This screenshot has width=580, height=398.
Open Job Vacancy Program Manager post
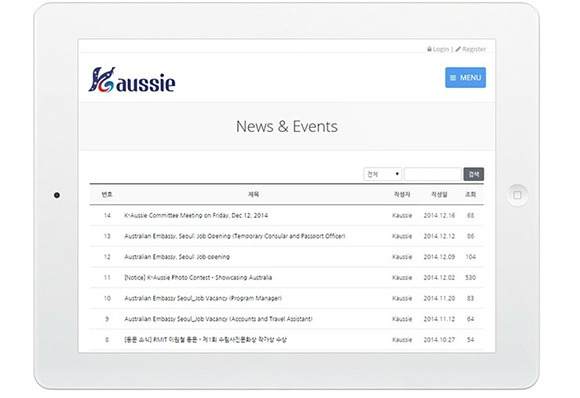tap(203, 298)
